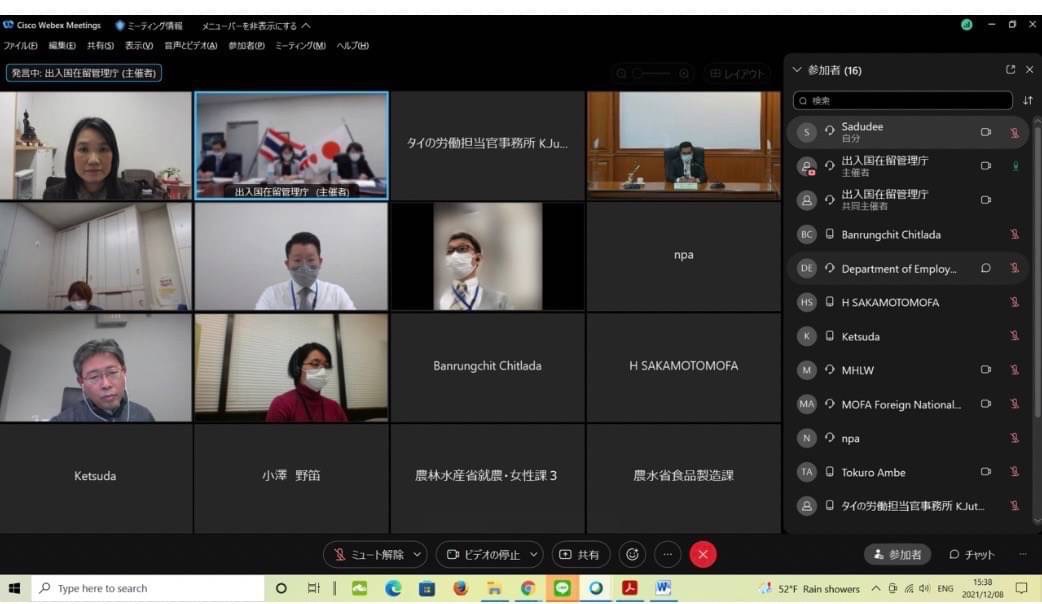Image resolution: width=1042 pixels, height=604 pixels.
Task: Open the emoji reactions button
Action: 631,554
